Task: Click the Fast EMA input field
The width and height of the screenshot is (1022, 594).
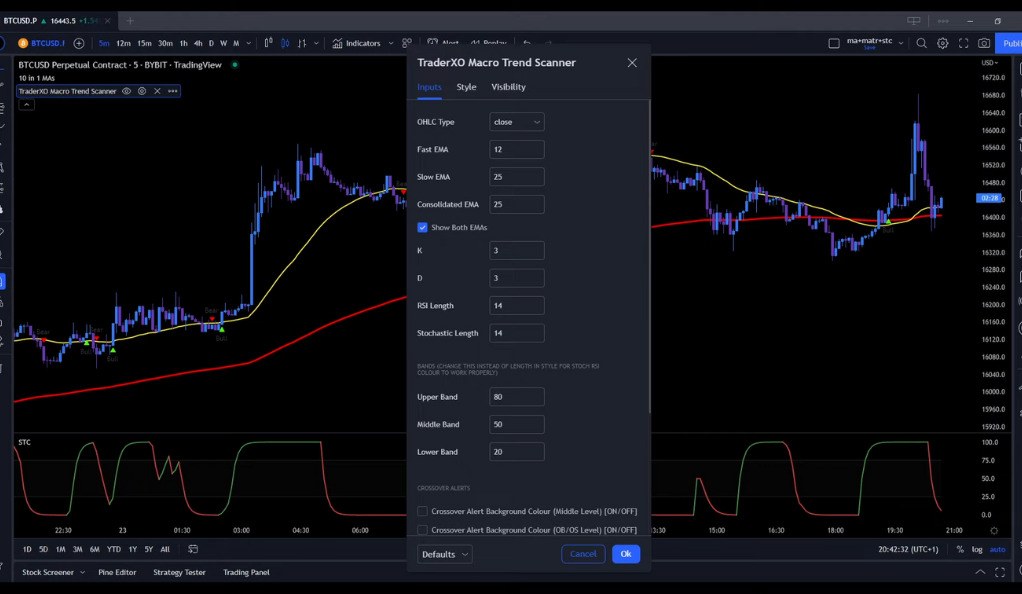Action: (517, 149)
